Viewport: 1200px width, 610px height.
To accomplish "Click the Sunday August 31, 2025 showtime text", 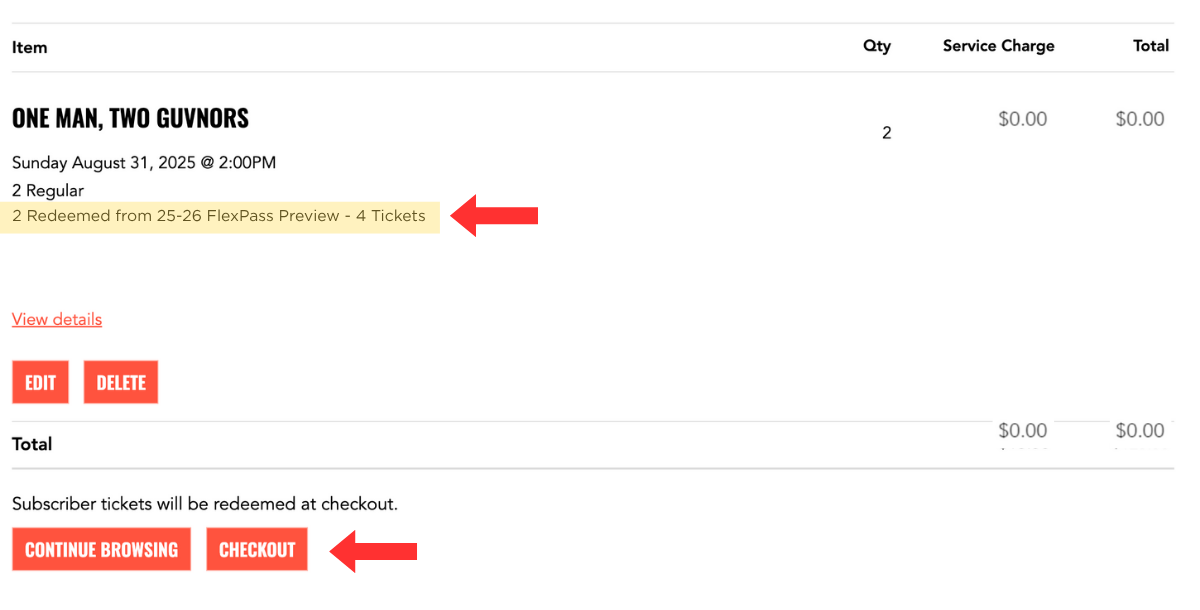I will pyautogui.click(x=144, y=163).
